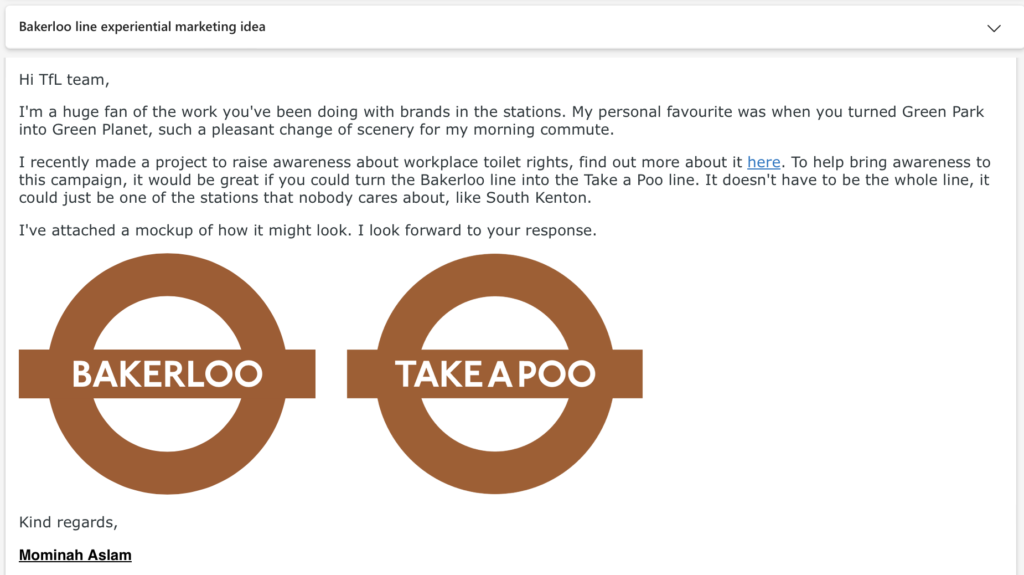Open the Mominah Aslam signature link

pos(75,555)
